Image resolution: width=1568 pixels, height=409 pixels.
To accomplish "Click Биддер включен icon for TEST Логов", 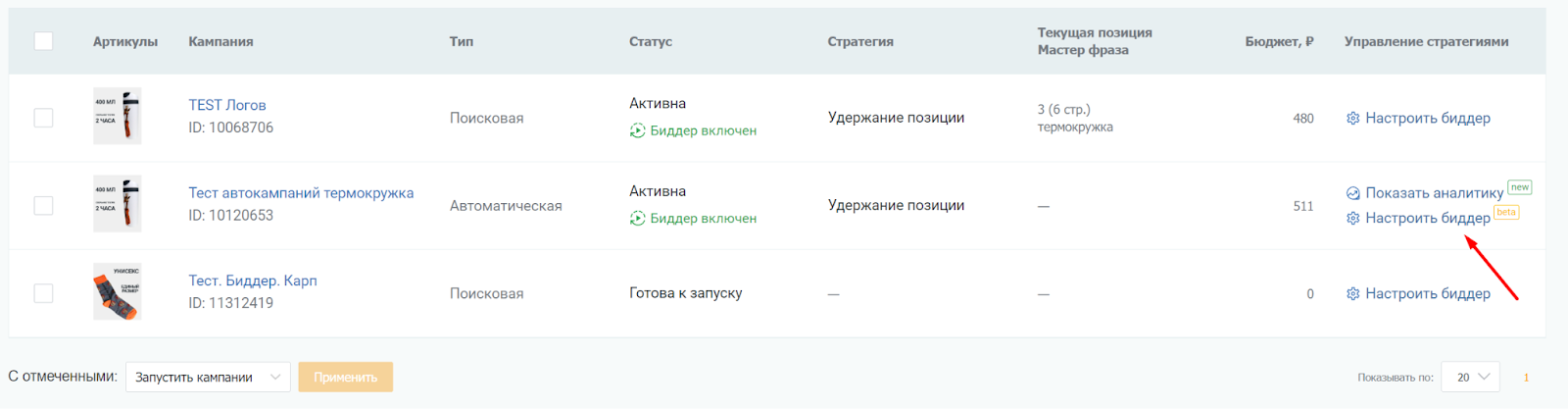I will pyautogui.click(x=637, y=130).
